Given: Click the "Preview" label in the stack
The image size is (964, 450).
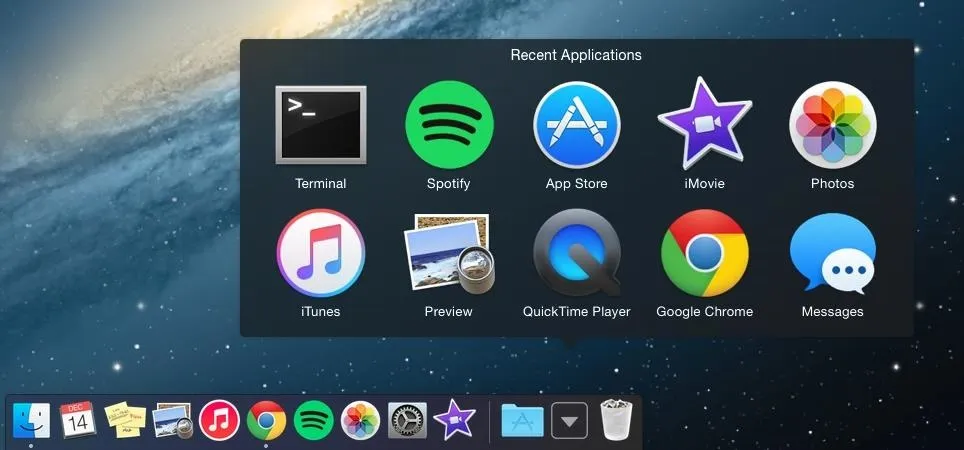Looking at the screenshot, I should click(449, 312).
